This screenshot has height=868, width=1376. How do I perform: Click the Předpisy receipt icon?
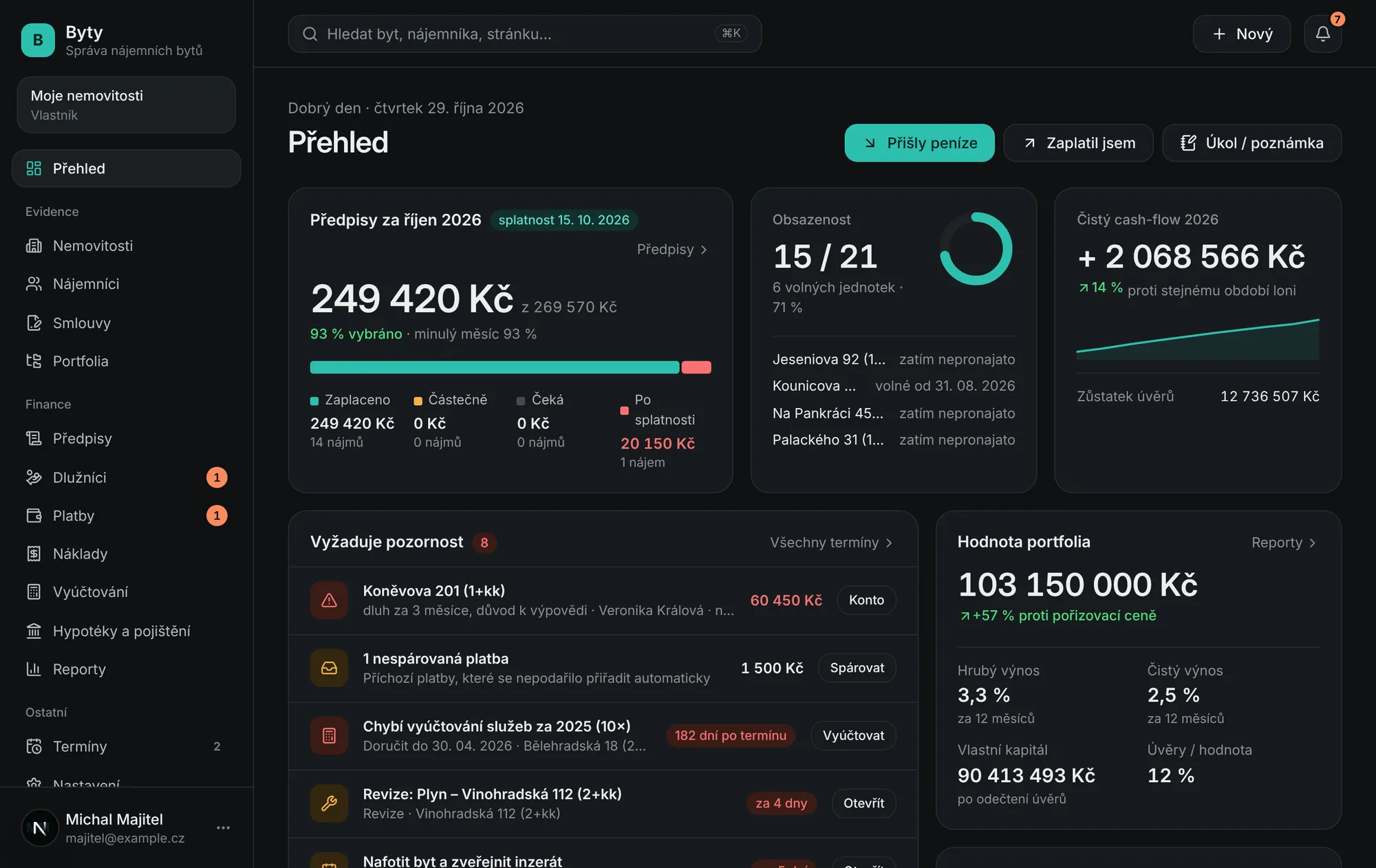click(34, 438)
